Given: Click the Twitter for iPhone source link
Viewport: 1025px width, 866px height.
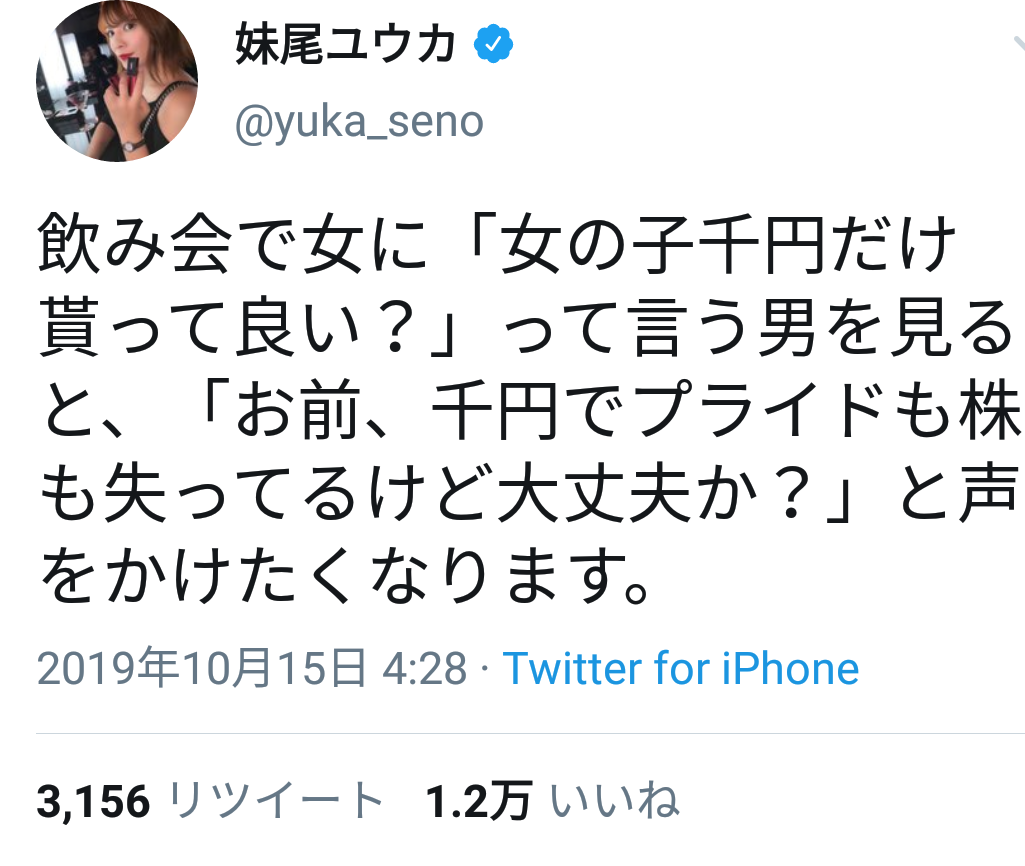Looking at the screenshot, I should tap(680, 669).
